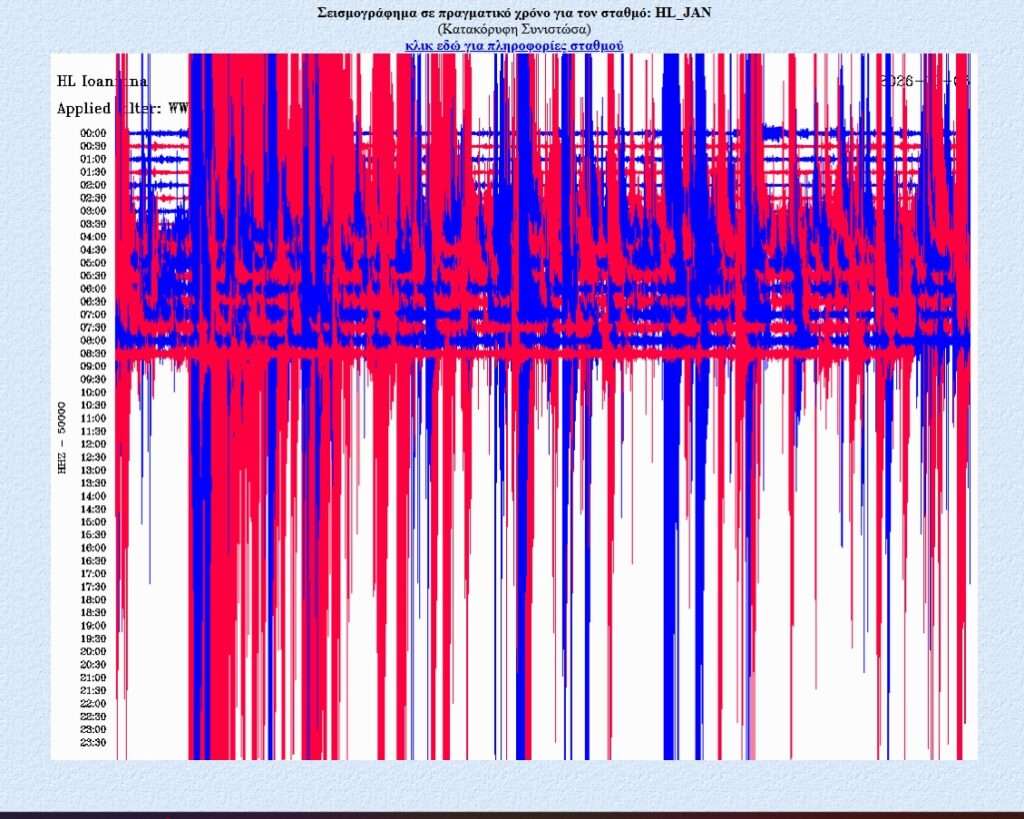Select the 23:30 time row label
This screenshot has height=819, width=1024.
click(93, 742)
